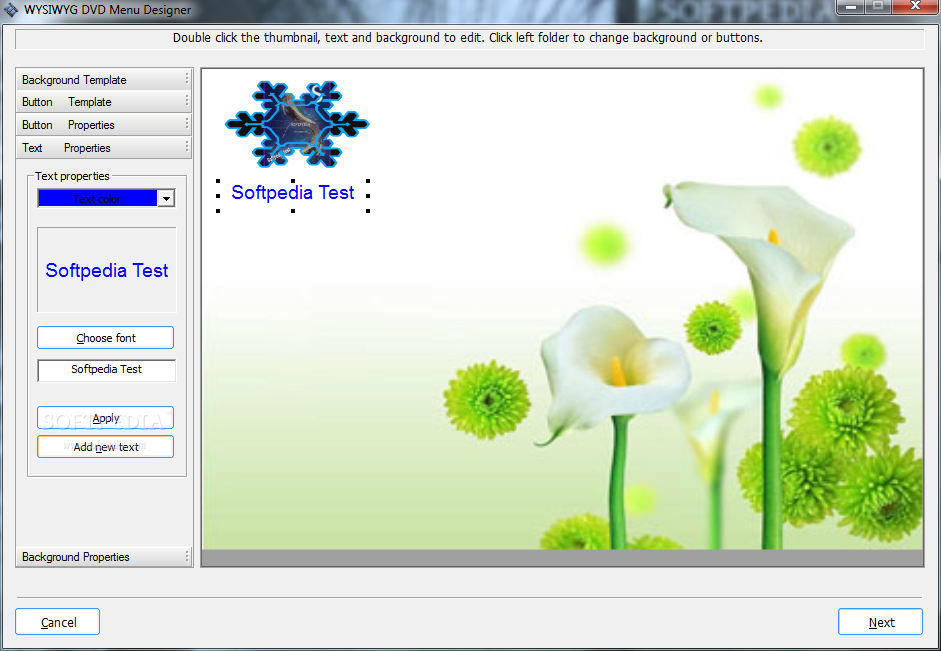This screenshot has width=941, height=651.
Task: Close the DVD Menu Designer window
Action: pyautogui.click(x=915, y=7)
